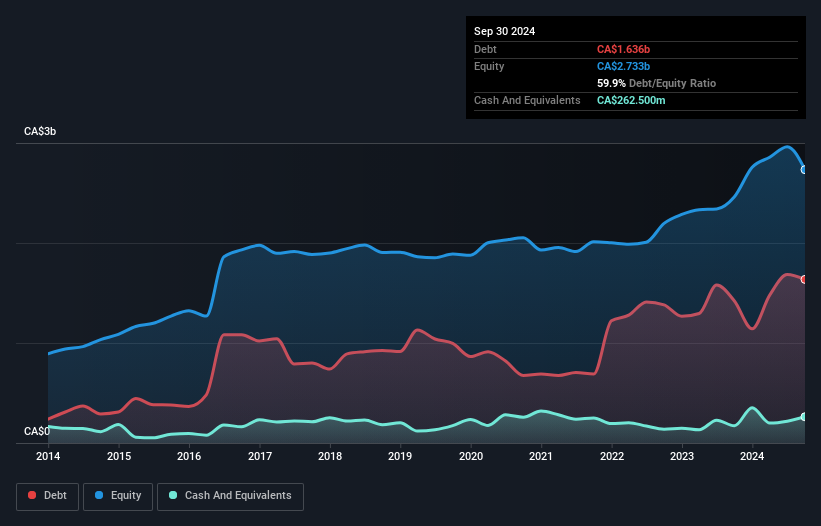Click the CA$262.500m cash value

click(x=631, y=100)
